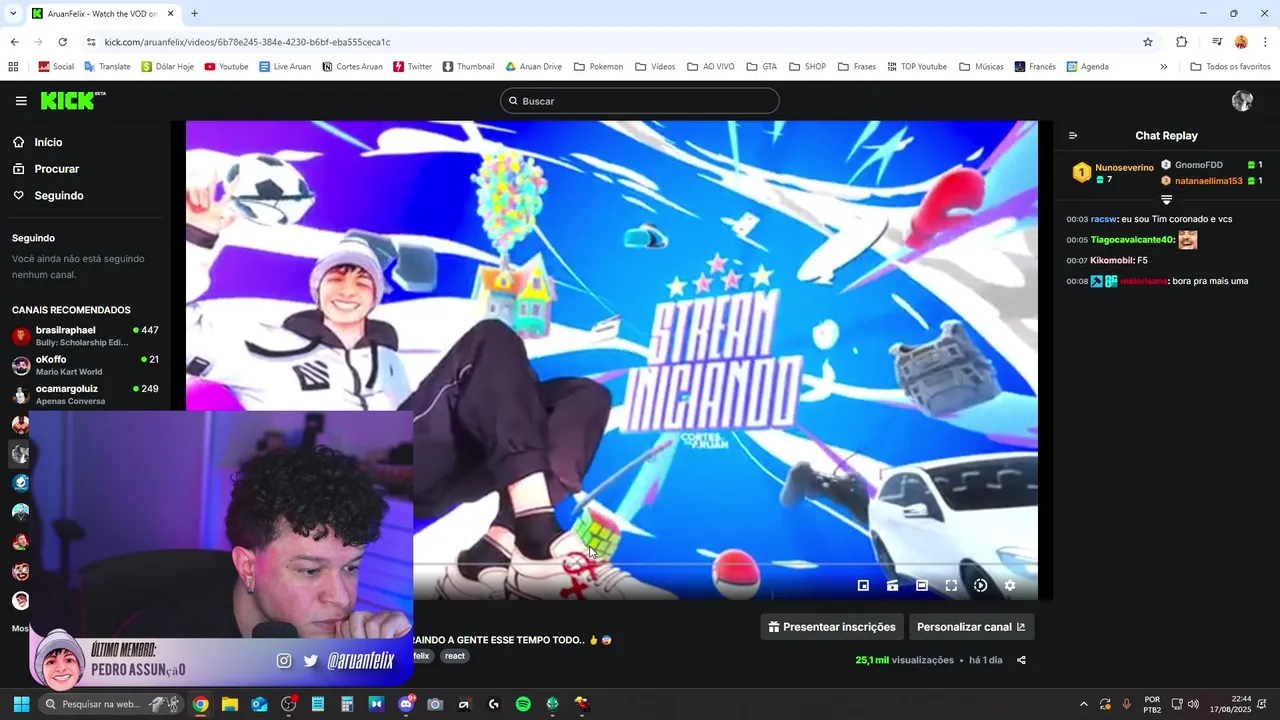Open Todos os favoritos folder
Image resolution: width=1280 pixels, height=720 pixels.
[x=1230, y=67]
